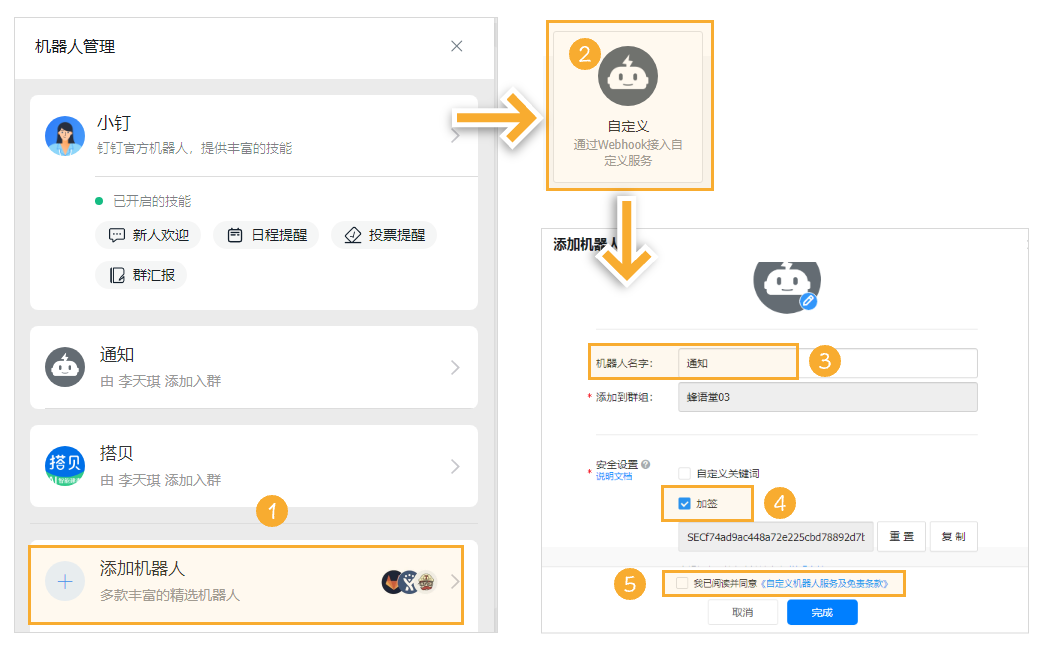This screenshot has height=654, width=1049.
Task: Click the help icon next to 安全设置
Action: 646,464
